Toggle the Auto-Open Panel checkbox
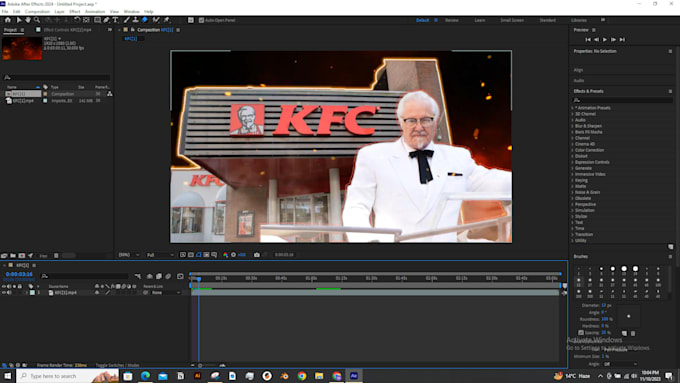 tap(201, 20)
